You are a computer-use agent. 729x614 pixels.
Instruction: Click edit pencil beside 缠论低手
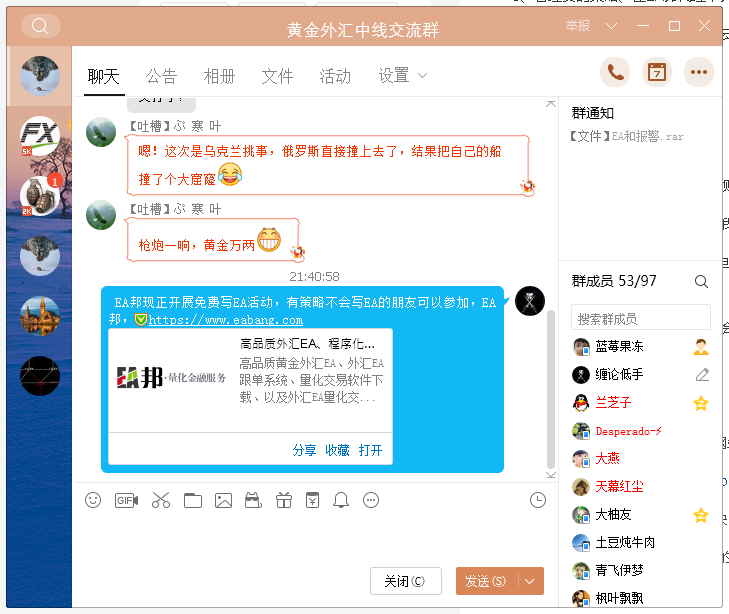point(702,375)
